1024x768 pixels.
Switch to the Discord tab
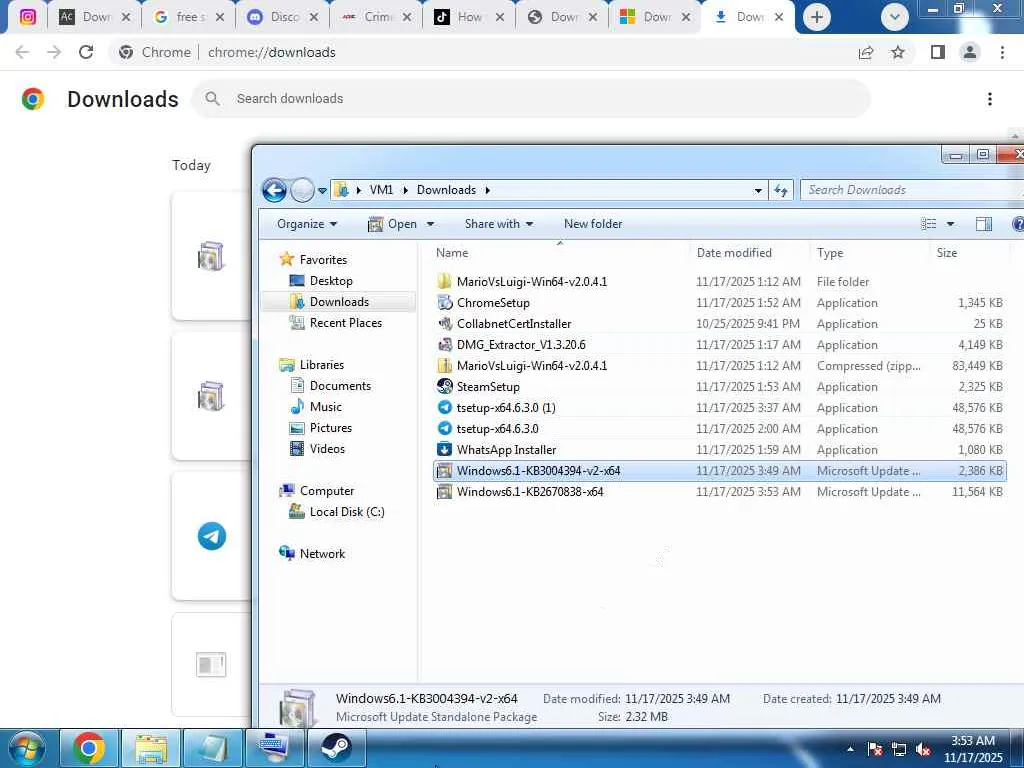coord(282,17)
